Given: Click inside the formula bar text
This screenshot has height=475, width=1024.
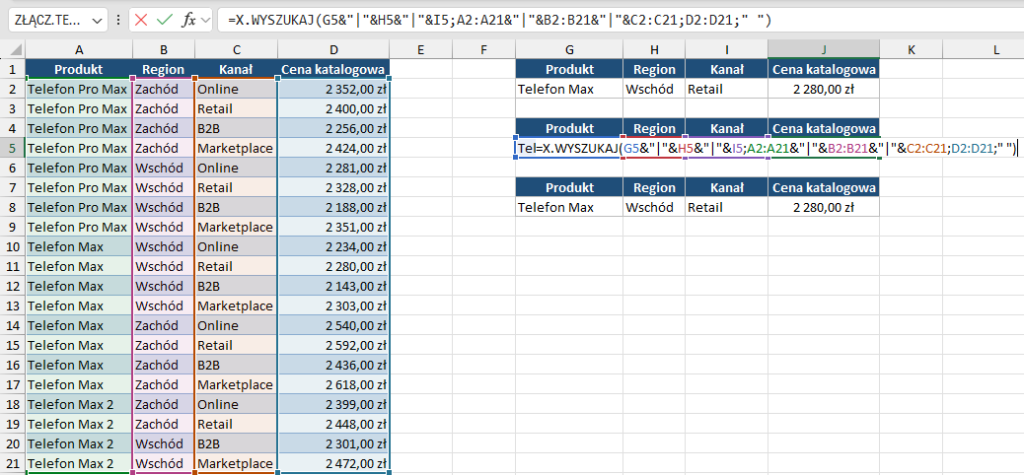Looking at the screenshot, I should pyautogui.click(x=600, y=20).
